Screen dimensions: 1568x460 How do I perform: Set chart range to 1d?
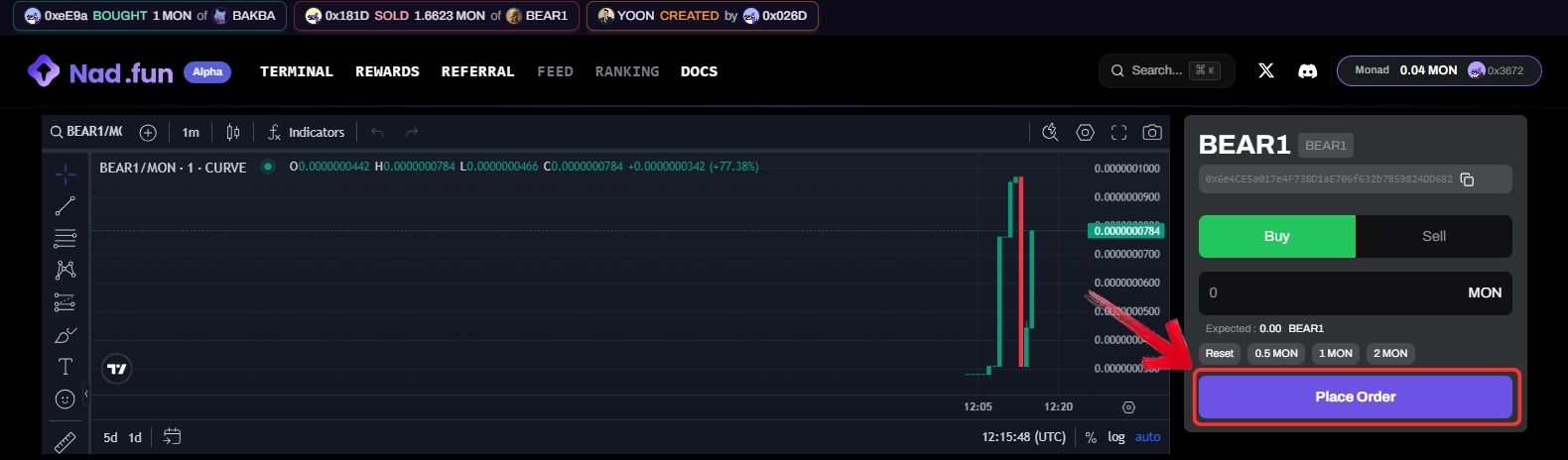(x=135, y=437)
